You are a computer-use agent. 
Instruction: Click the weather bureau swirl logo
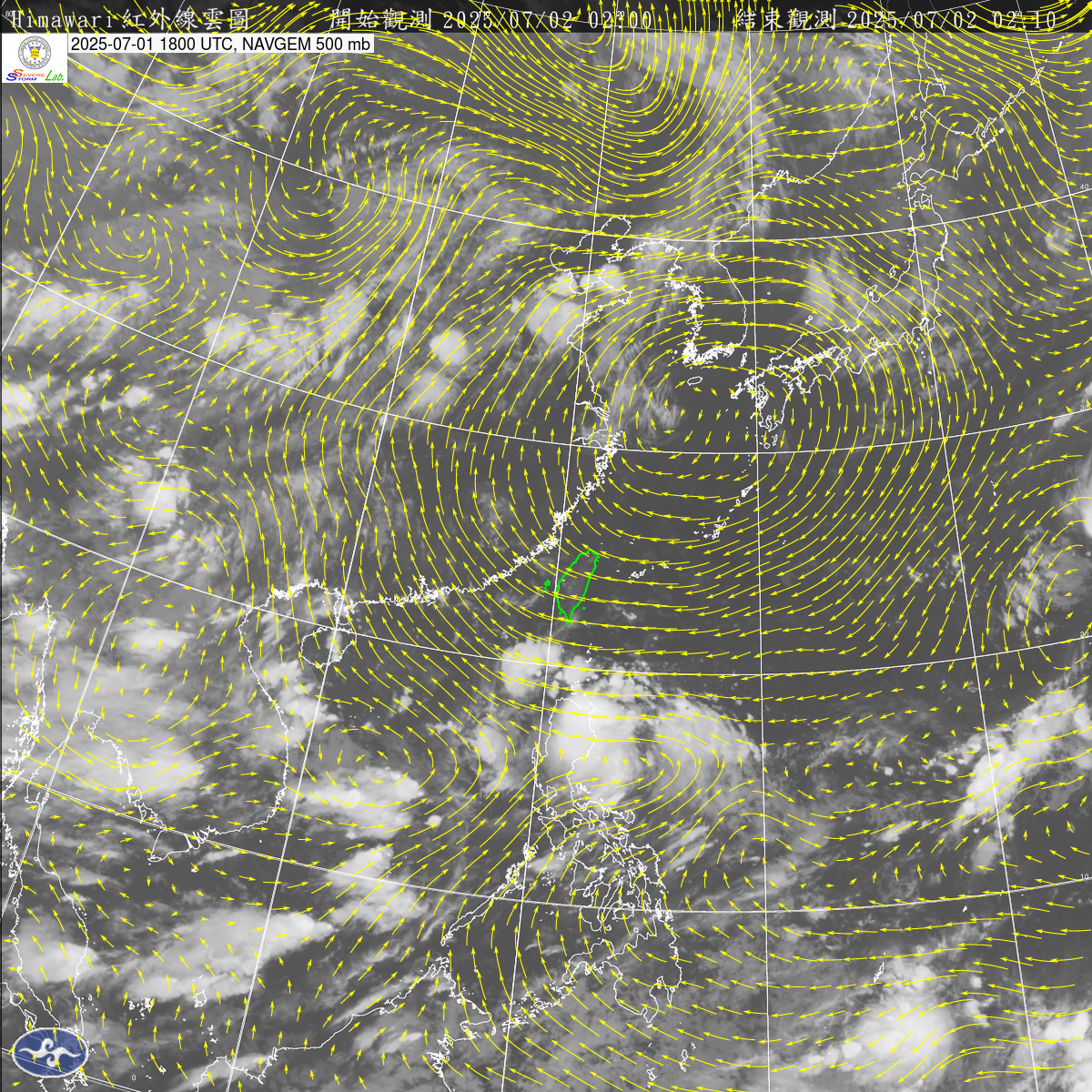click(50, 1052)
